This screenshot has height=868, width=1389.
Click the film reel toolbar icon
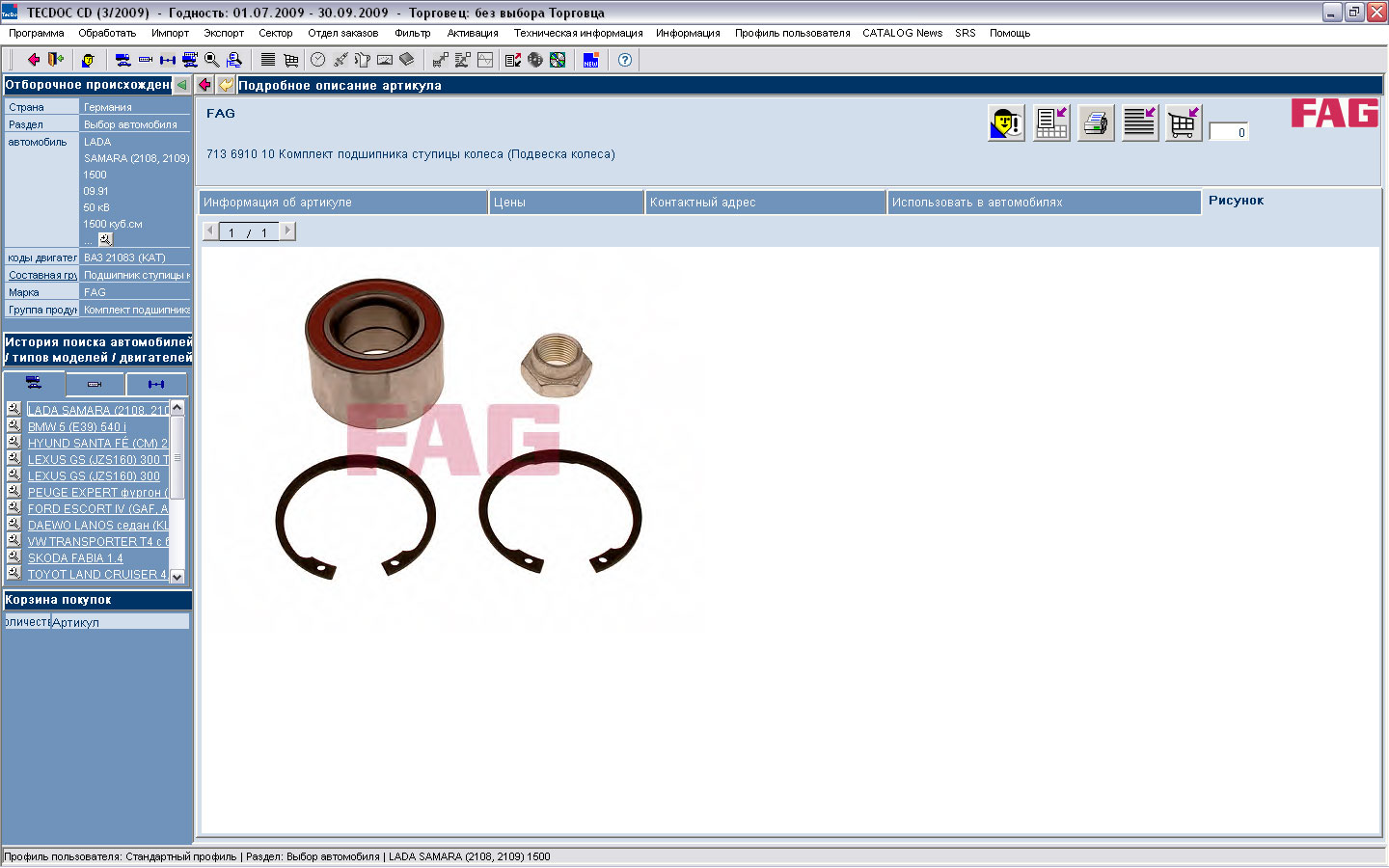(535, 60)
